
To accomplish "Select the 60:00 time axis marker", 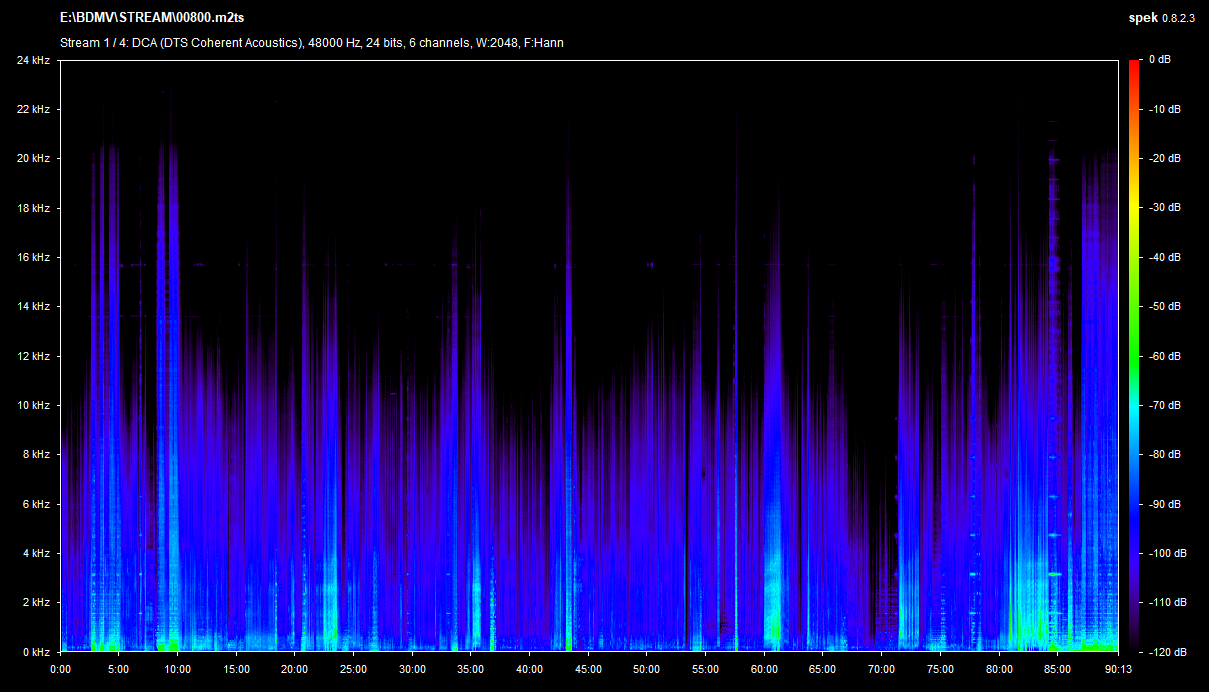I will (x=765, y=669).
